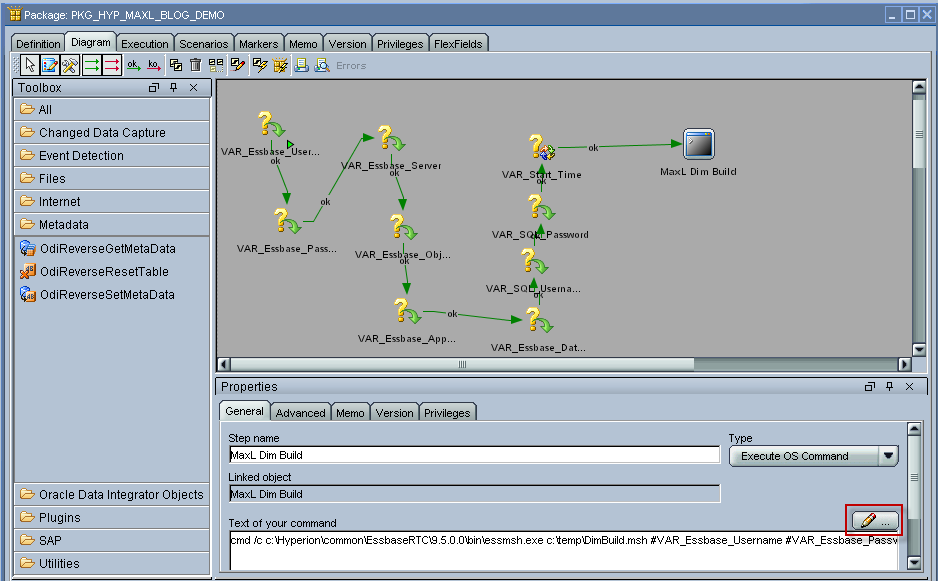Screen dimensions: 938x581
Task: Select the MaxL Dim Build step icon
Action: 699,144
